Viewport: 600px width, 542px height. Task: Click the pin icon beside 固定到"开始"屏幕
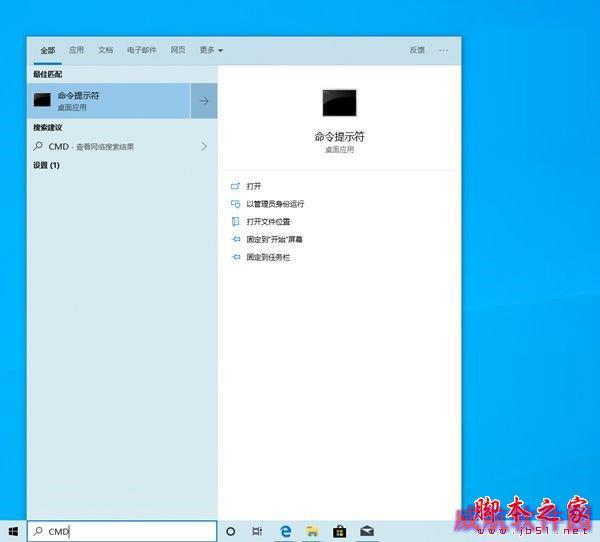(236, 239)
